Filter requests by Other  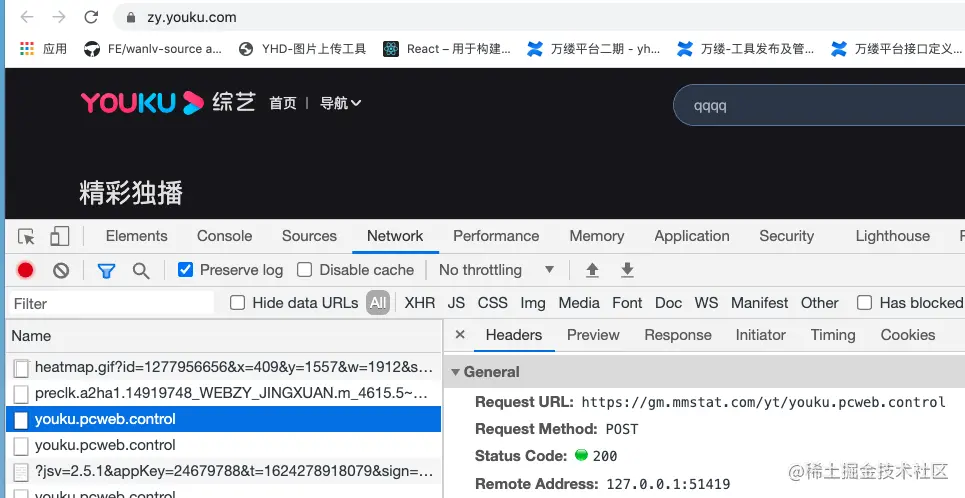click(x=819, y=303)
